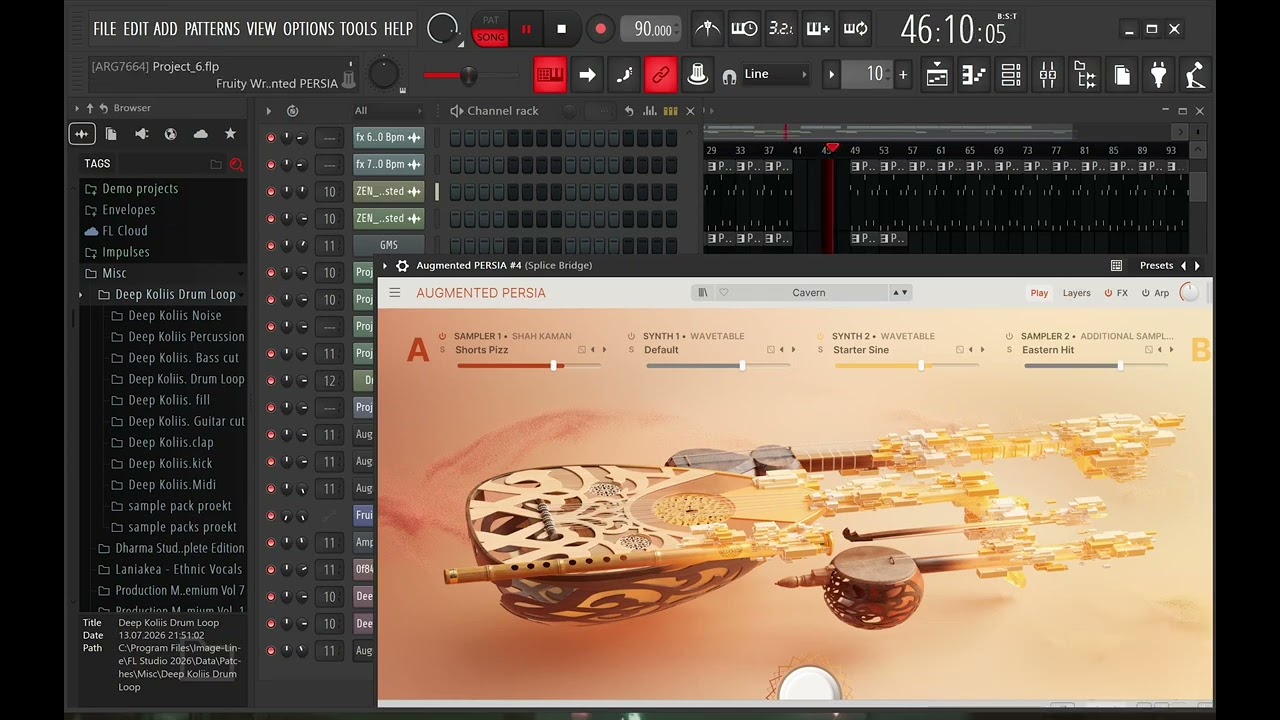Open the All channel filter dropdown

point(387,111)
